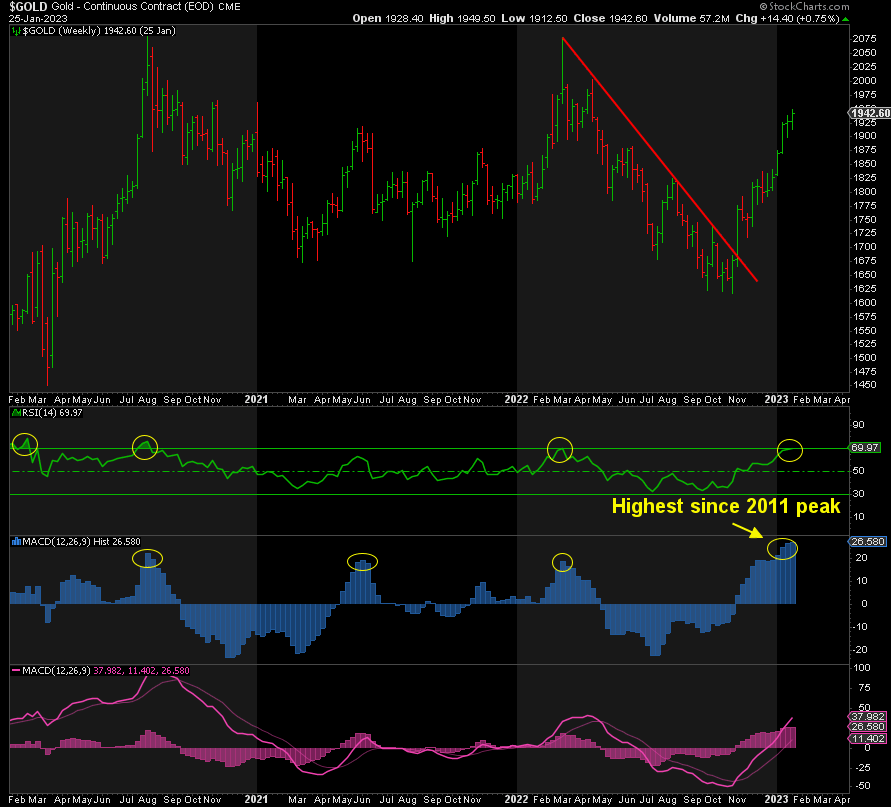891x807 pixels.
Task: Click the 69.97 RSI value axis label
Action: tap(863, 449)
